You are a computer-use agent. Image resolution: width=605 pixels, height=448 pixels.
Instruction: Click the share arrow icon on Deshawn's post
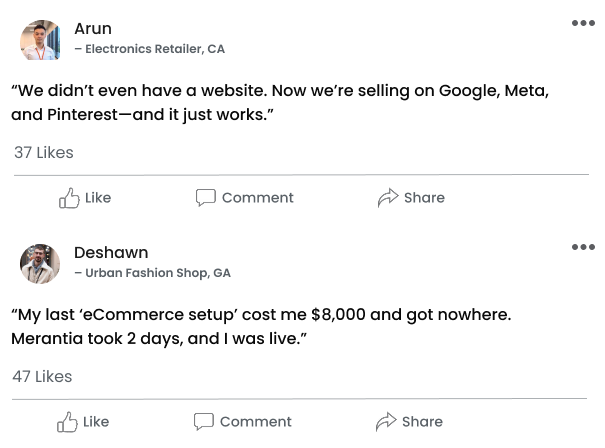(386, 422)
